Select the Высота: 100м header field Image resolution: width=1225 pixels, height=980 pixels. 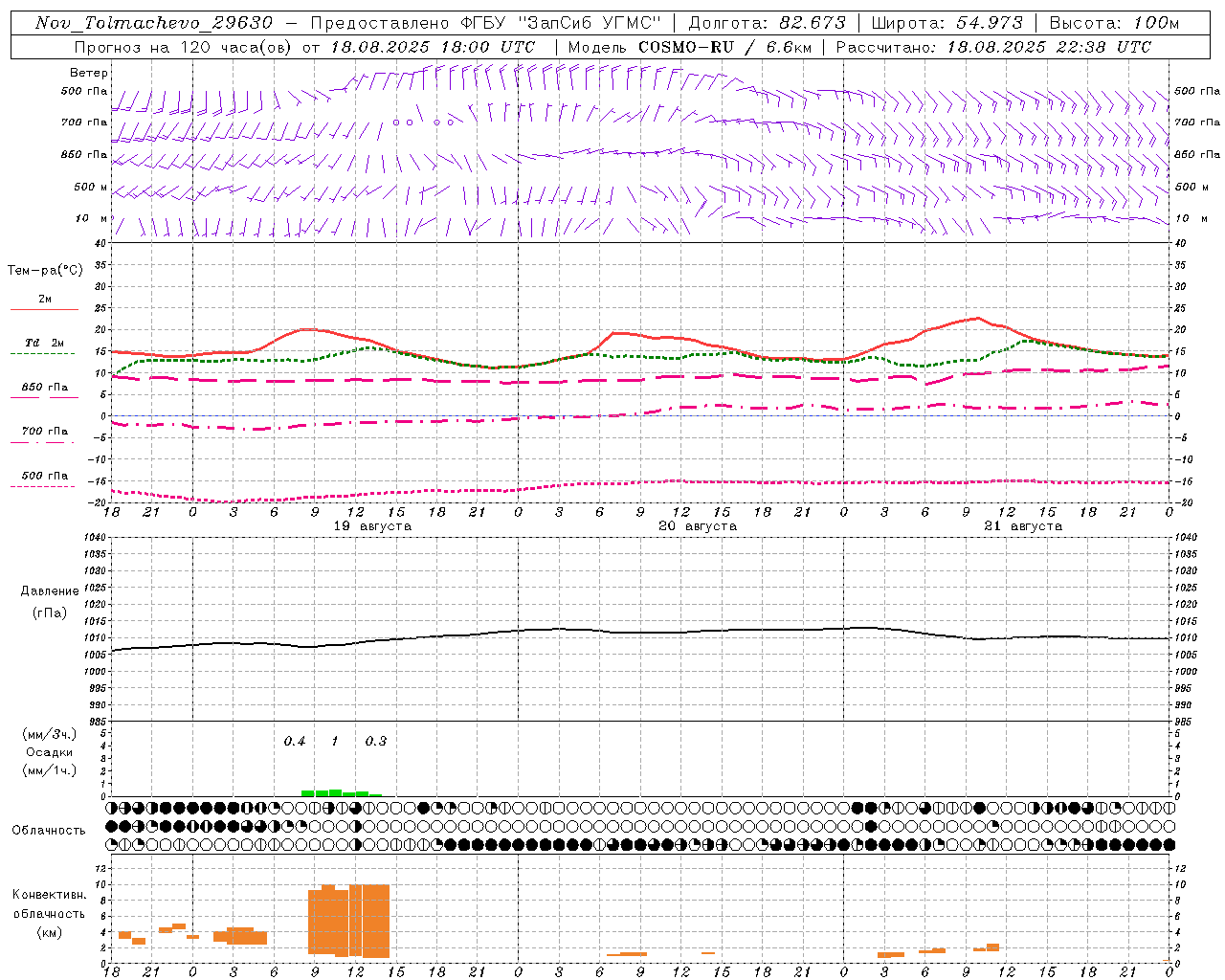1114,23
